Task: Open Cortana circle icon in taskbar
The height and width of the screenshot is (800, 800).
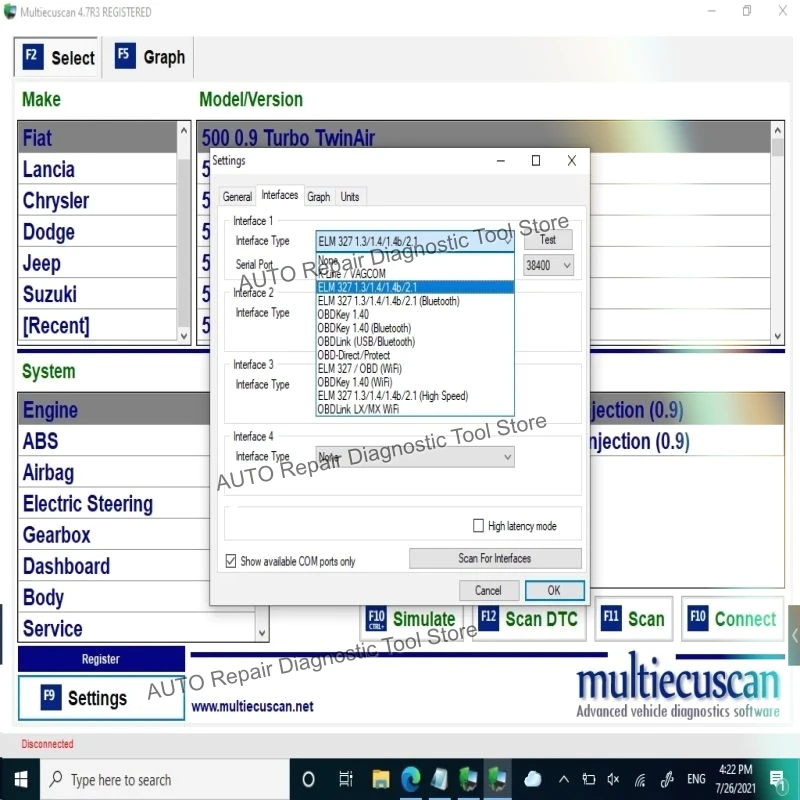Action: [308, 779]
